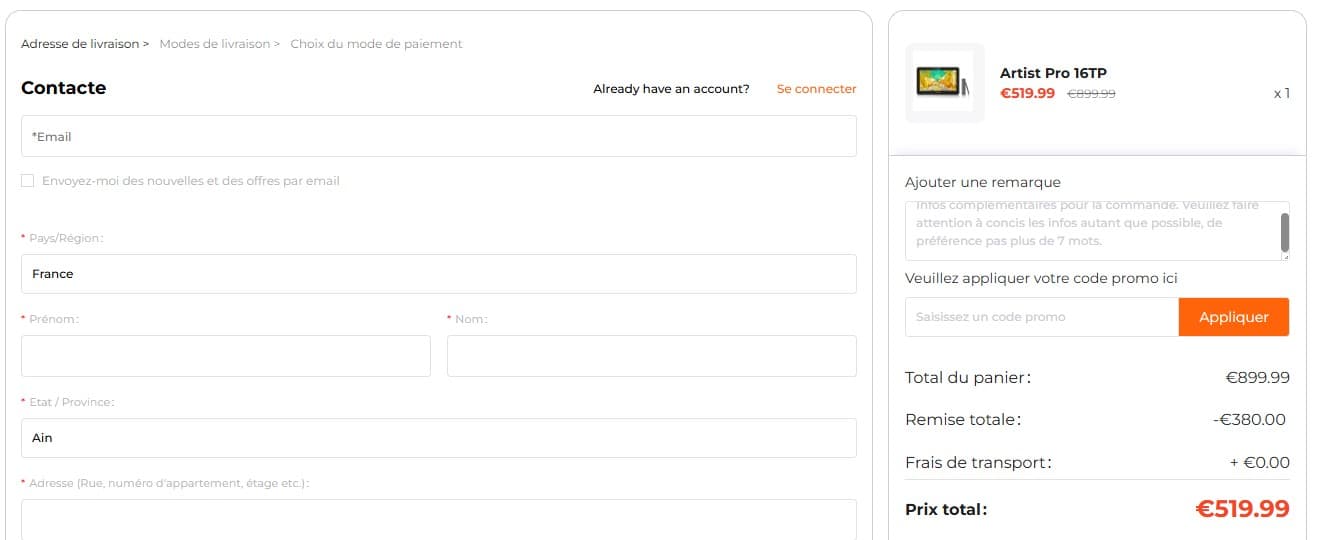Focus the Email input field
Screen dimensions: 1317x540
(x=438, y=136)
